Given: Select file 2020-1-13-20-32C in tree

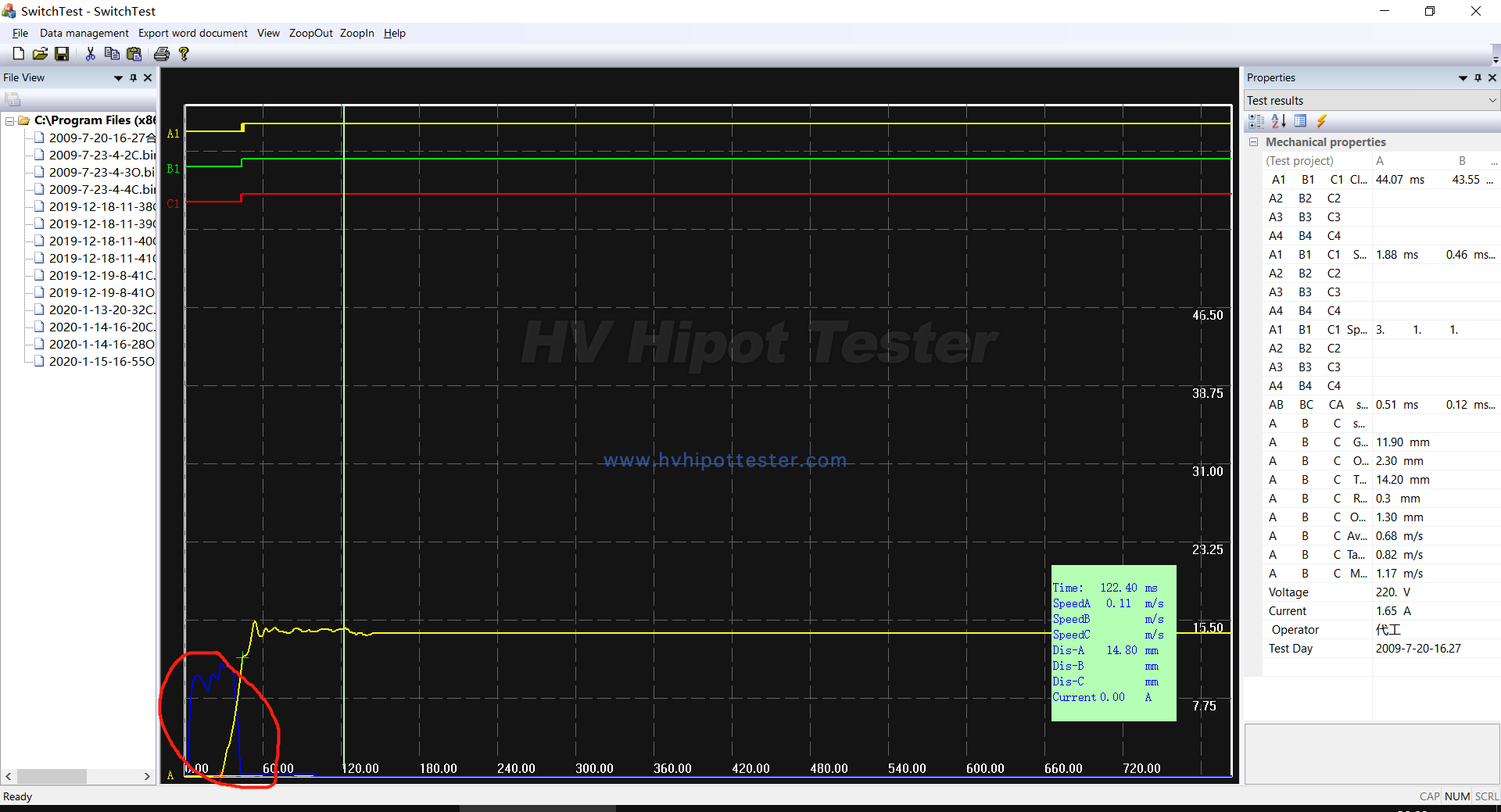Looking at the screenshot, I should [102, 309].
